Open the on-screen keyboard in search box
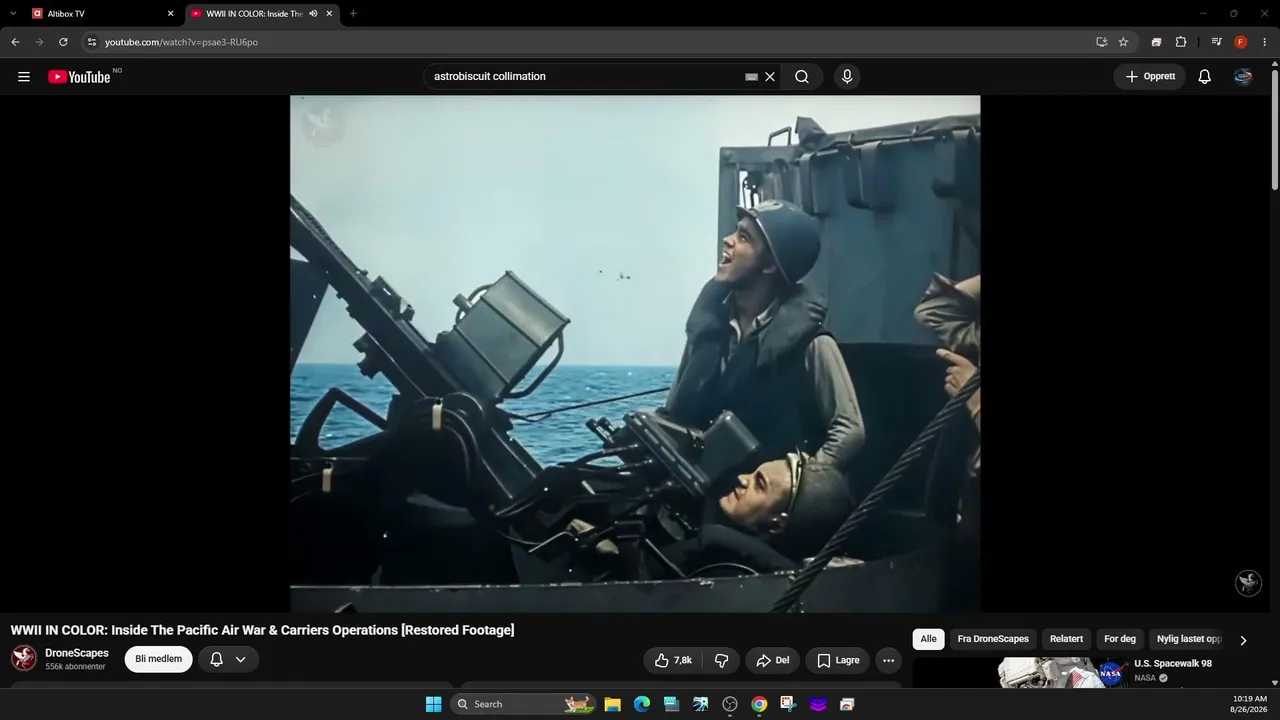This screenshot has height=720, width=1280. [x=752, y=77]
